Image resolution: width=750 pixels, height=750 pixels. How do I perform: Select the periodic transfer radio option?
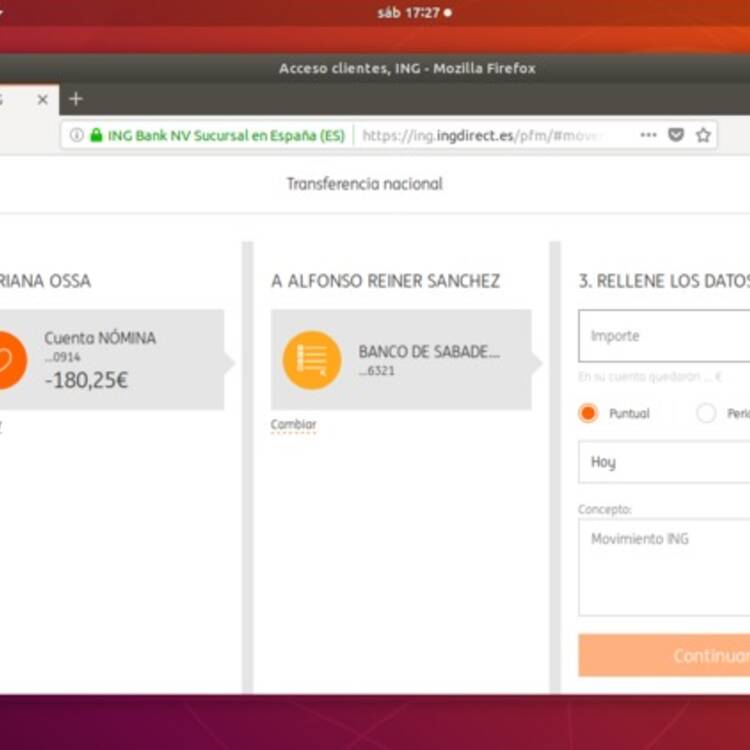point(706,413)
